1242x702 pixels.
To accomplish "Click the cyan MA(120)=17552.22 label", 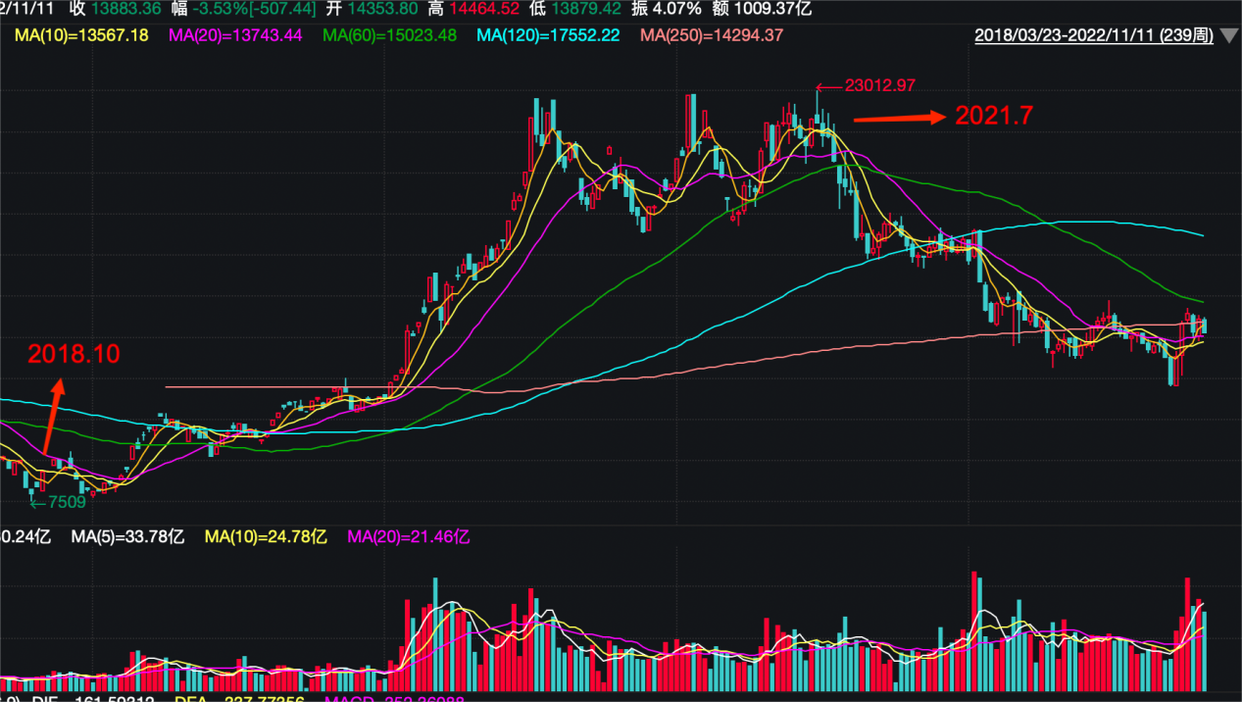I will (x=547, y=36).
